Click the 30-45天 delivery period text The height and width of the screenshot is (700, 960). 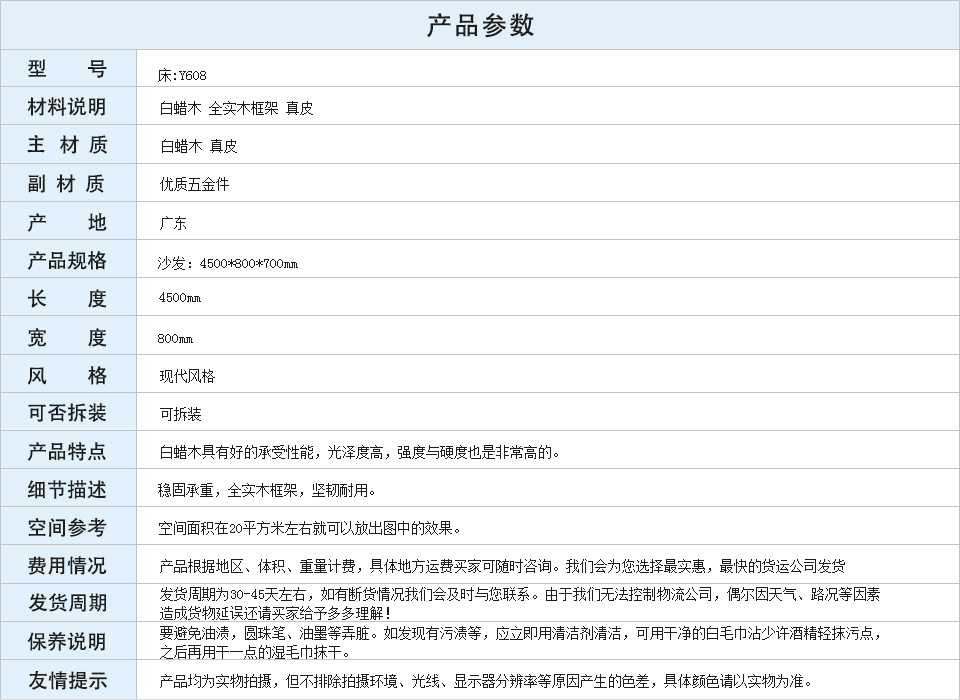coord(520,603)
